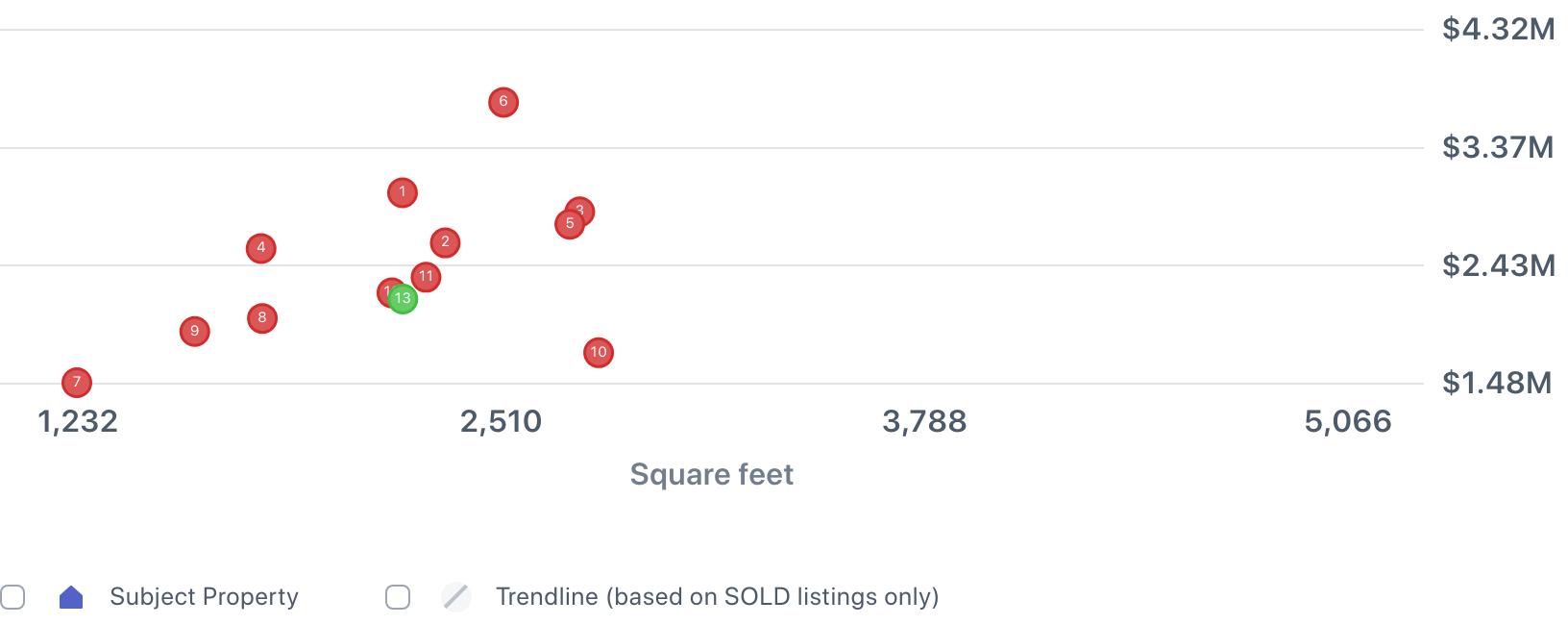Select marker 11 on the scatter plot
The height and width of the screenshot is (625, 1568).
point(426,277)
